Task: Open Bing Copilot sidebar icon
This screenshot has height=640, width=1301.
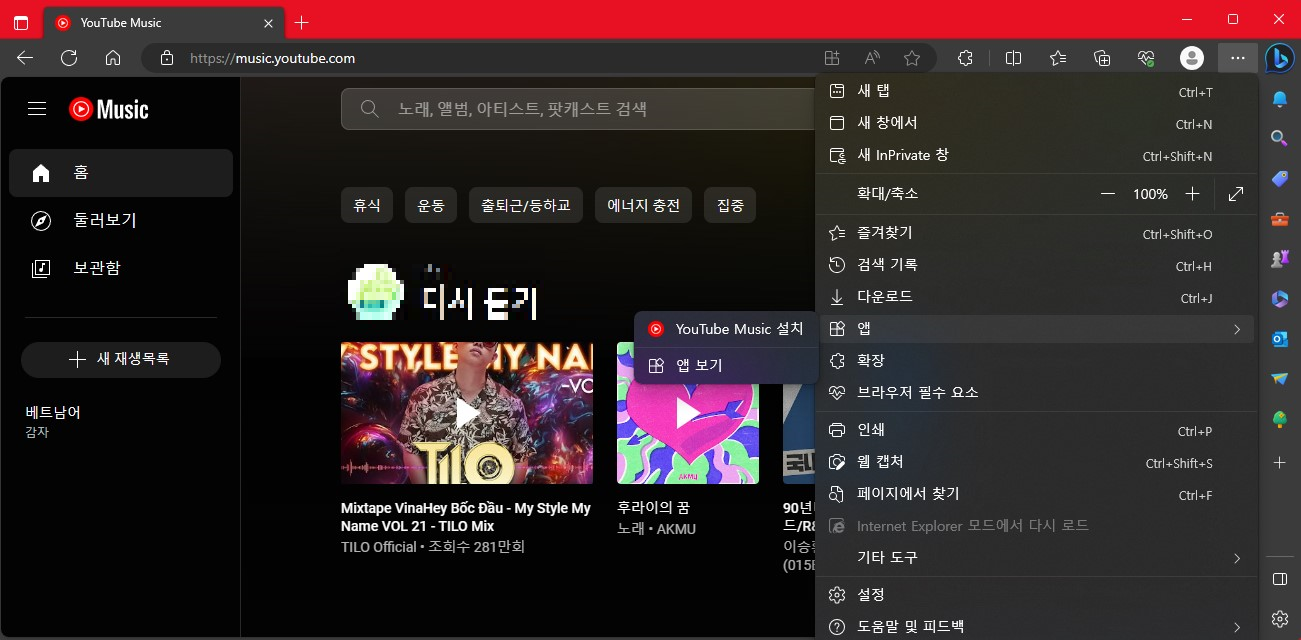Action: [x=1280, y=58]
